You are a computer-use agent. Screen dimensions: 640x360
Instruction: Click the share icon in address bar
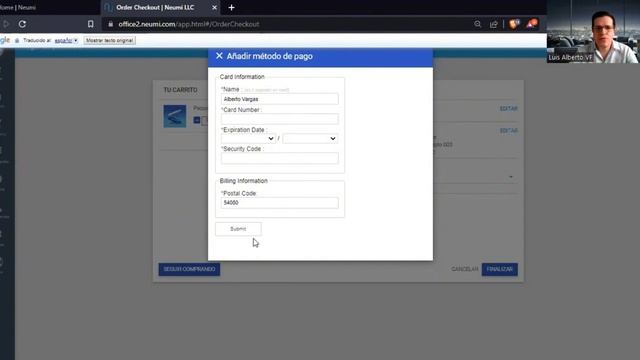pos(494,24)
